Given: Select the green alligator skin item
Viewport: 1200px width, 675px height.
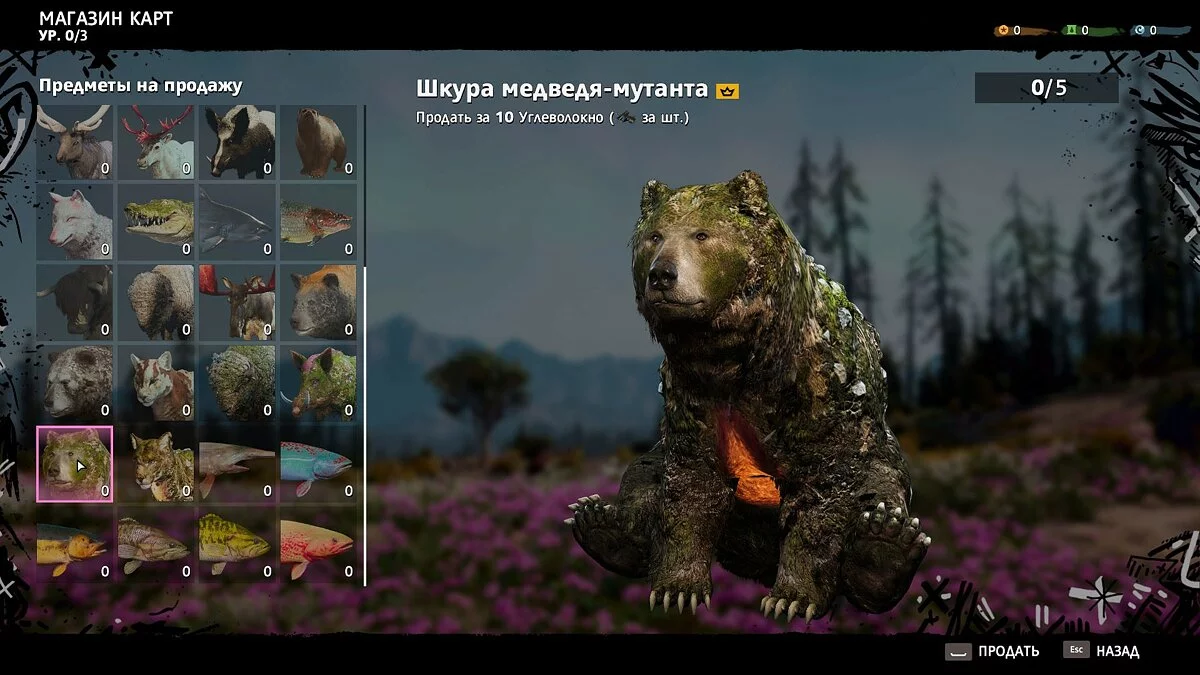Looking at the screenshot, I should click(156, 222).
